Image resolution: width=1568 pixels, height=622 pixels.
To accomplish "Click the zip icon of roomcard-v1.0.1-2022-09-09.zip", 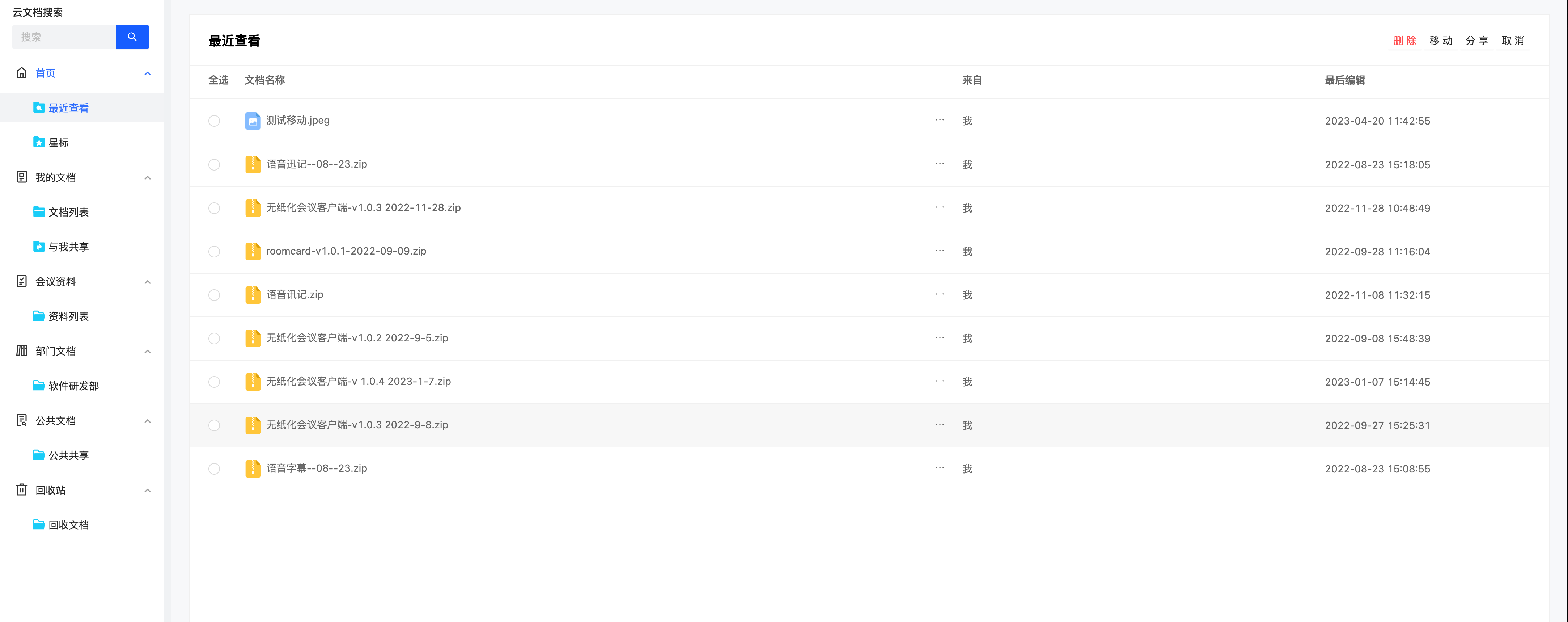I will (253, 251).
